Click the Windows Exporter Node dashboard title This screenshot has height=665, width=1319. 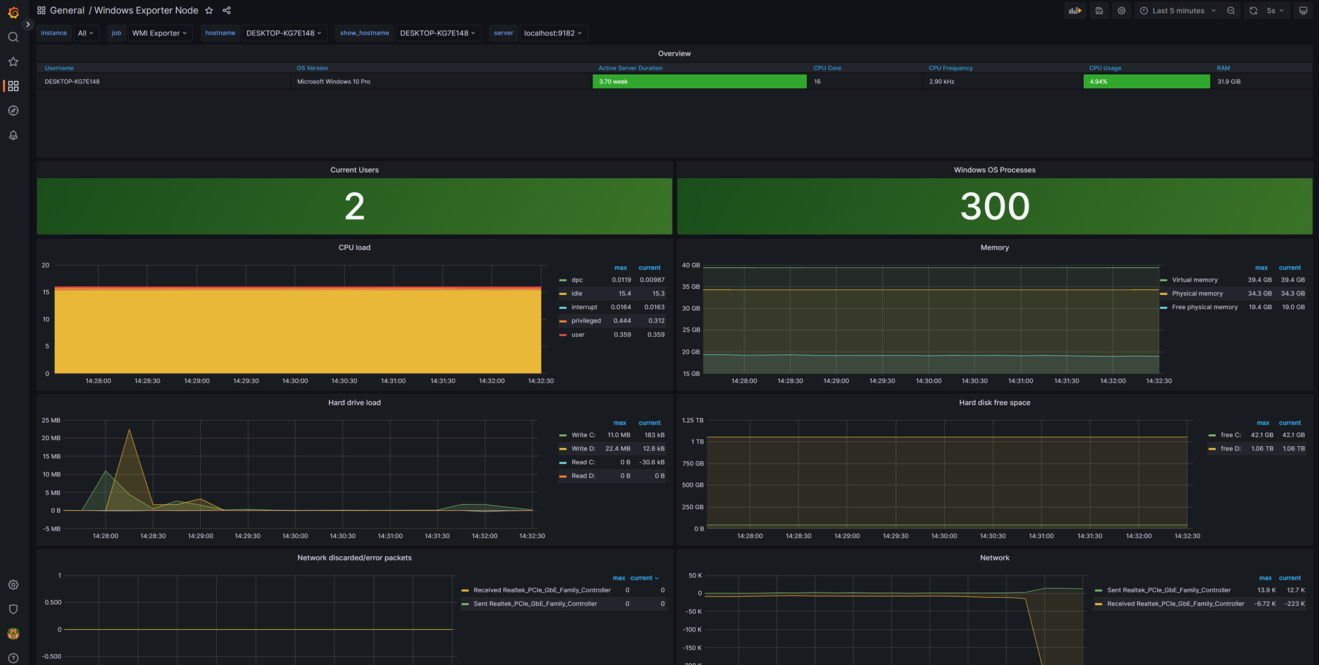[146, 11]
